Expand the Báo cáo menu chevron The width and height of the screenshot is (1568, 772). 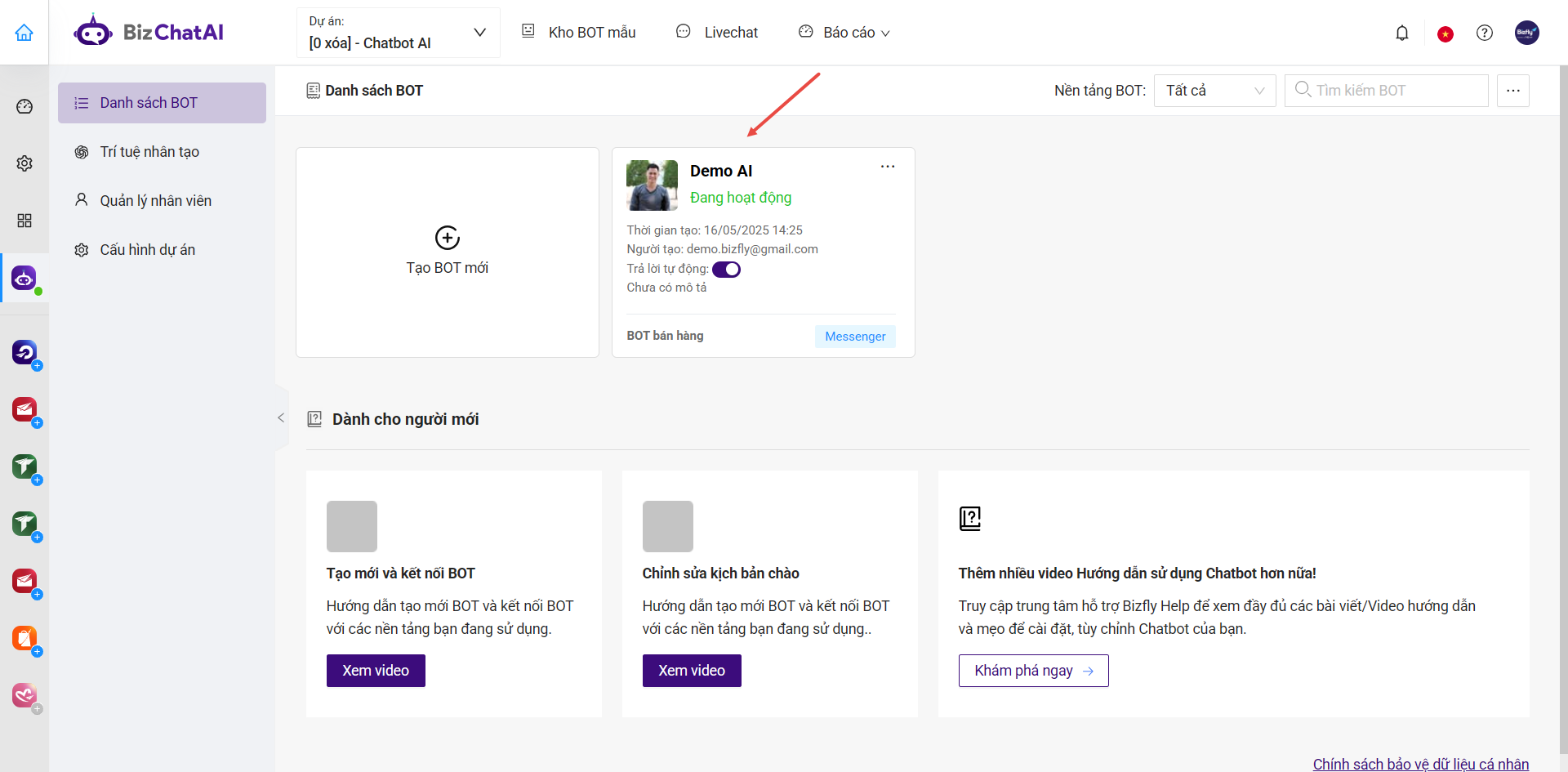(885, 33)
